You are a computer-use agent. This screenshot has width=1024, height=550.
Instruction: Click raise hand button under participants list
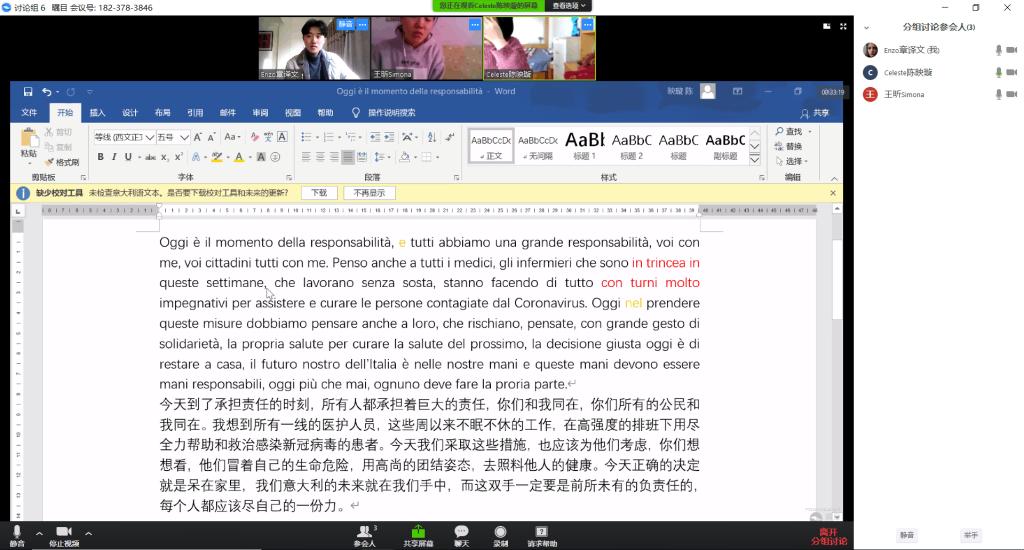point(971,535)
